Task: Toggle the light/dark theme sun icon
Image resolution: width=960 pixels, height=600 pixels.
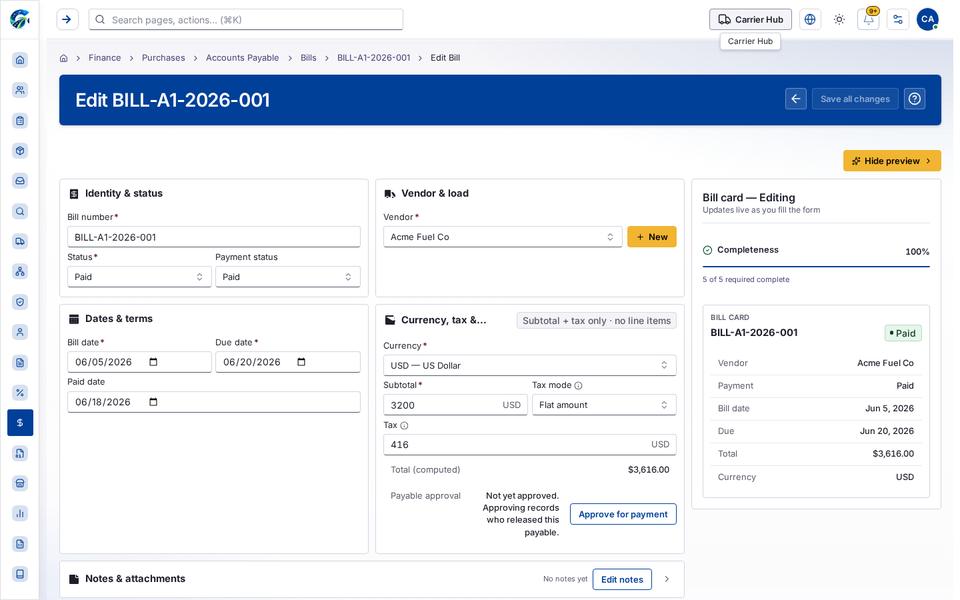Action: coord(839,19)
